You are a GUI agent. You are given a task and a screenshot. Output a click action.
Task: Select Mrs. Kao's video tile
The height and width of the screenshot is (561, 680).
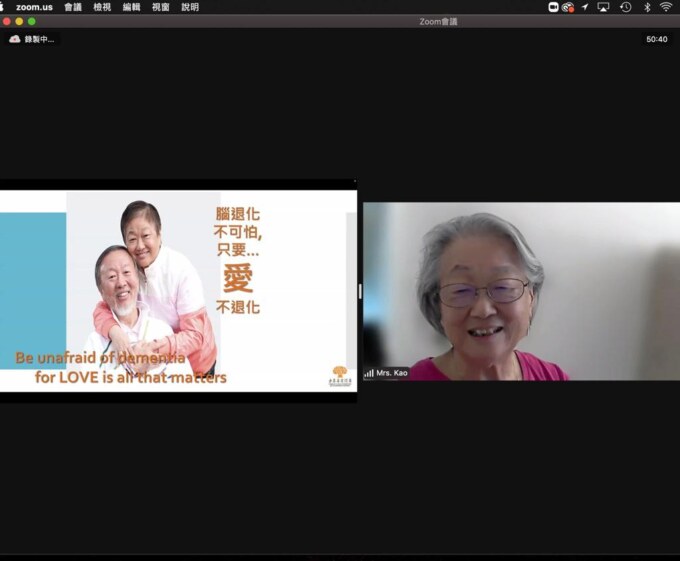click(520, 291)
